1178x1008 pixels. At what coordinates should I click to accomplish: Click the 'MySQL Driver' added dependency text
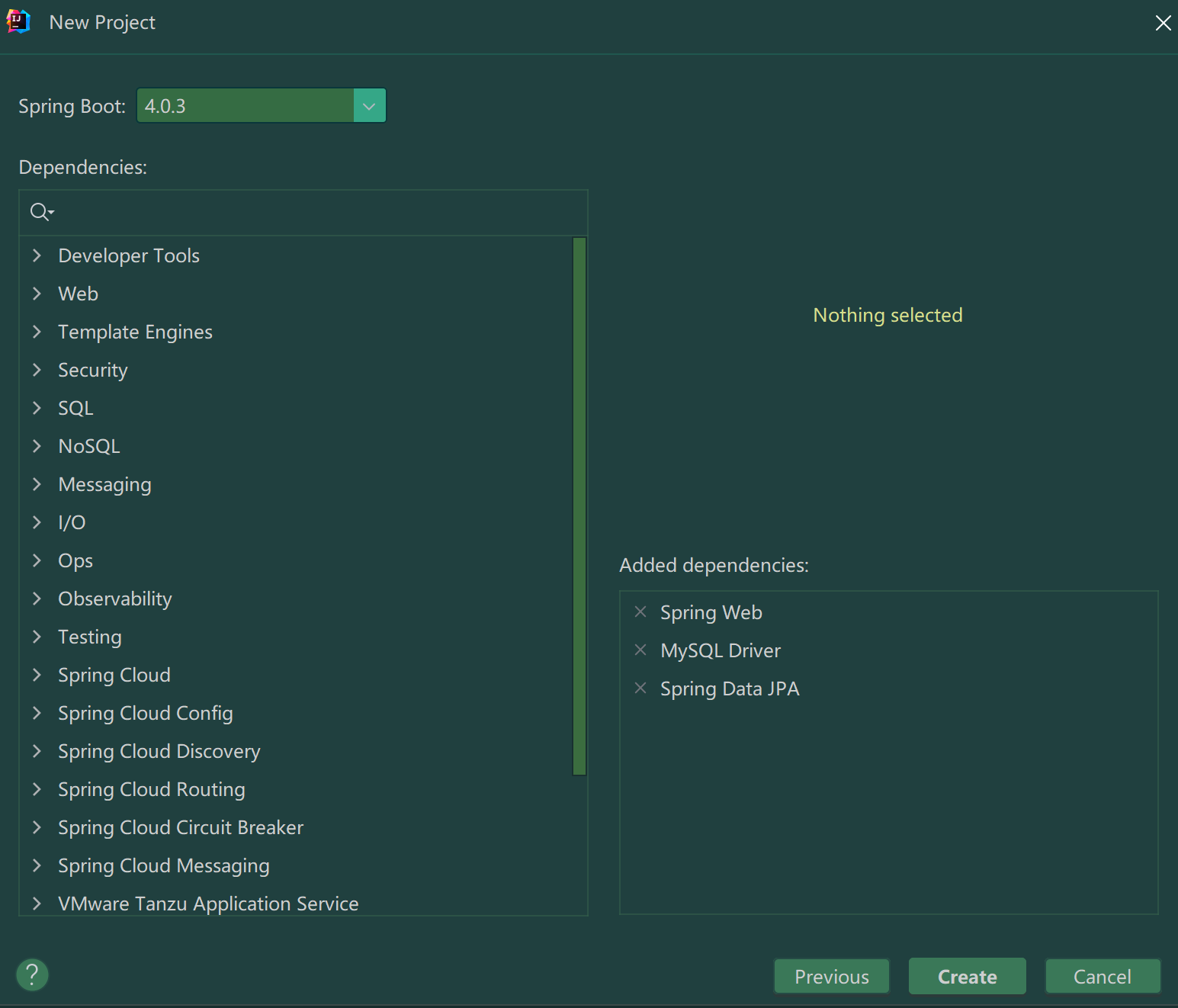721,651
